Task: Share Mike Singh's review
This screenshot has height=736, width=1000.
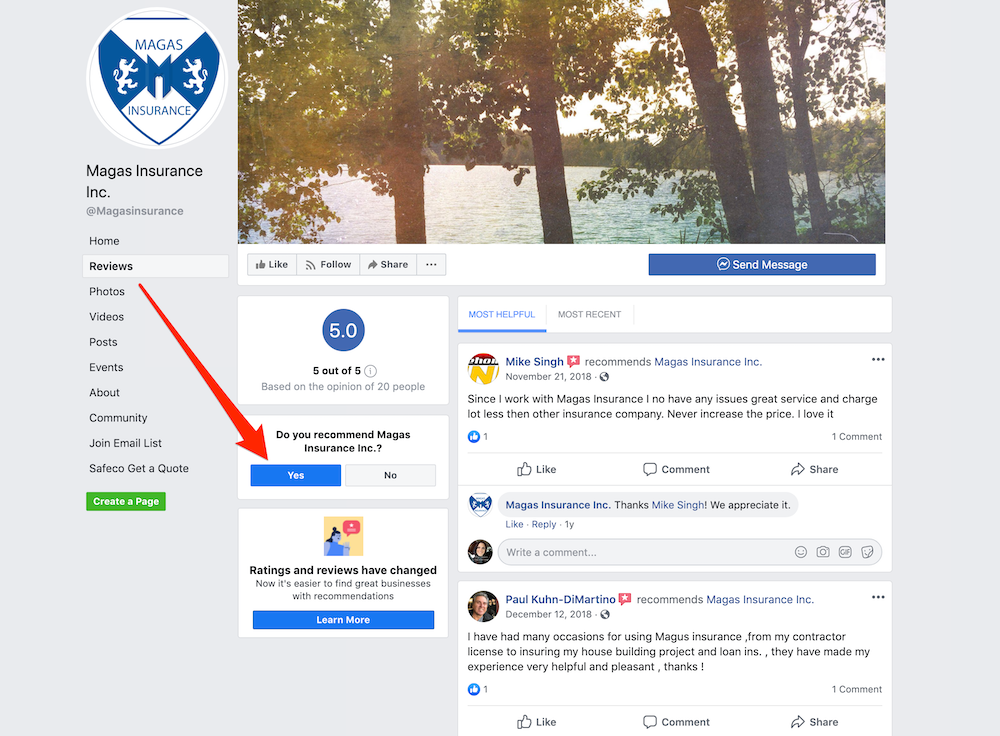Action: coord(814,469)
